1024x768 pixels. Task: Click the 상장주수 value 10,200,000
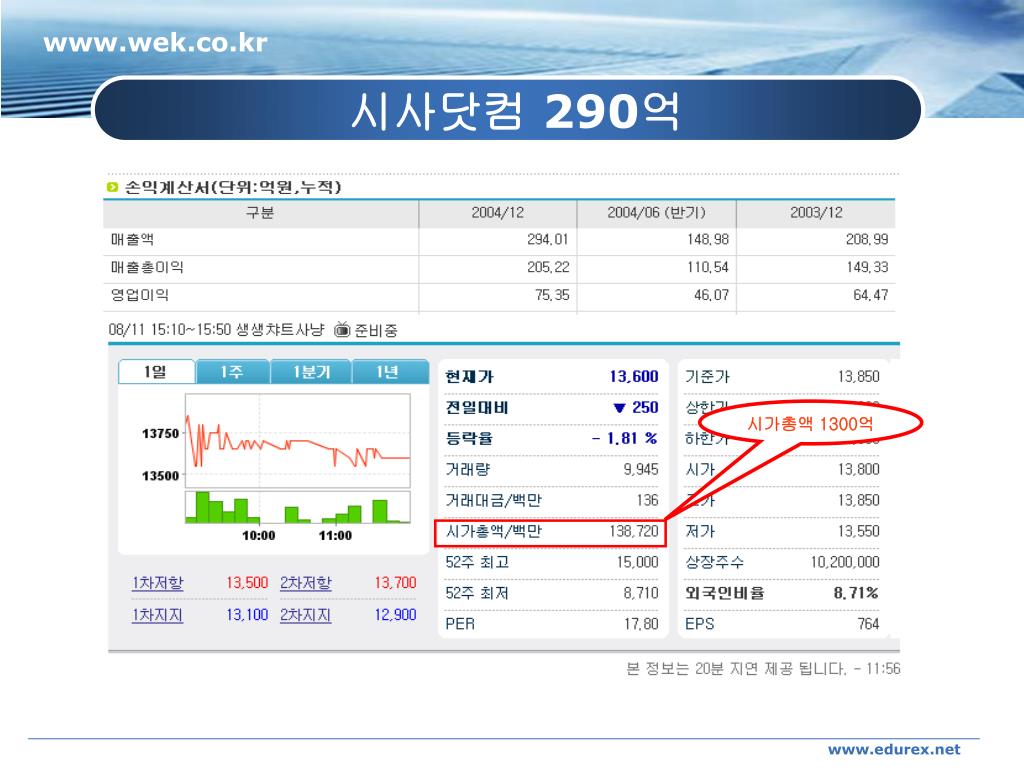point(845,562)
